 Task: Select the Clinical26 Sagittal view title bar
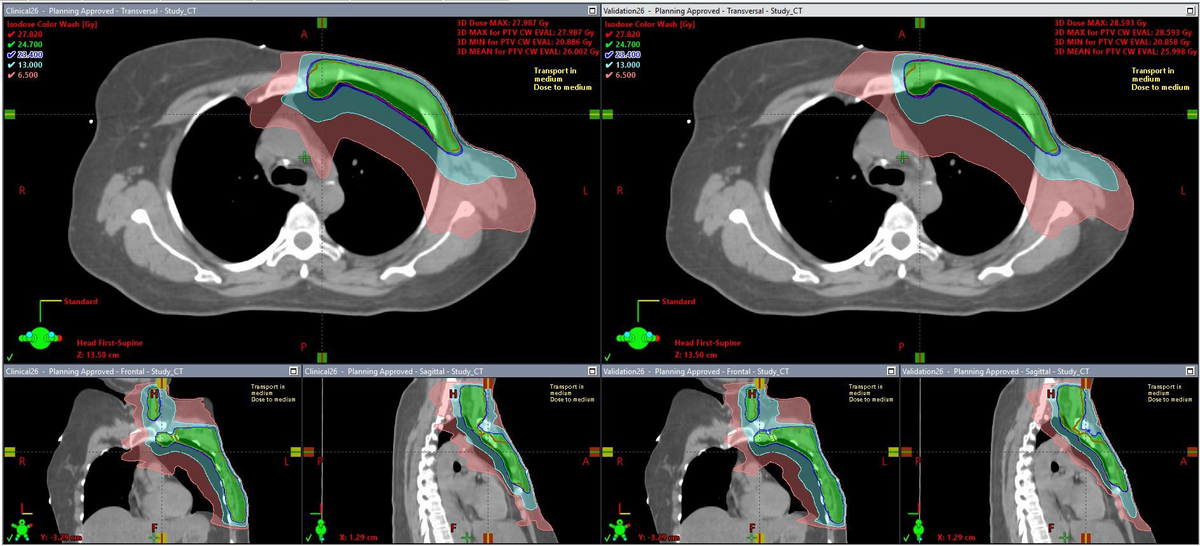click(x=420, y=371)
